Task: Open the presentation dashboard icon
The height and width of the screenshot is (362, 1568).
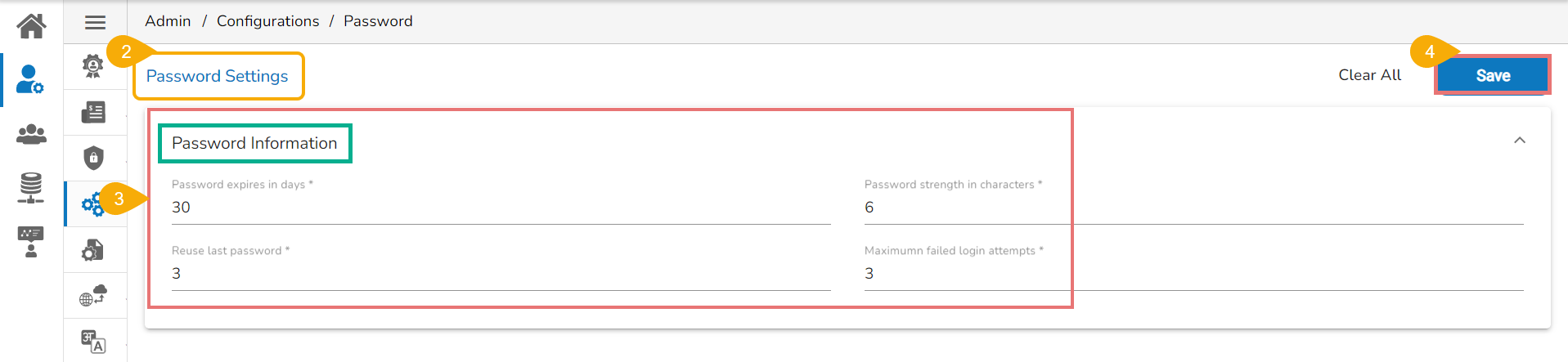Action: tap(31, 242)
